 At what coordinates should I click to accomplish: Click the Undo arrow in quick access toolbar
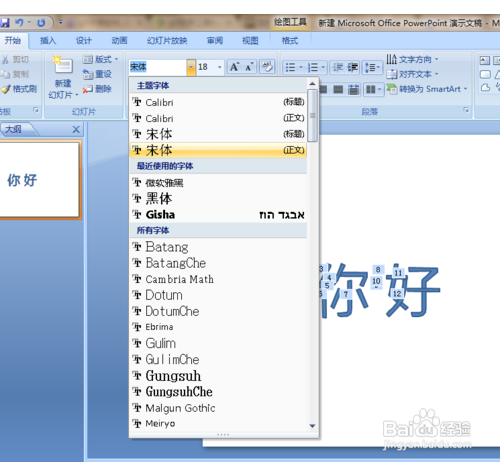coord(19,22)
